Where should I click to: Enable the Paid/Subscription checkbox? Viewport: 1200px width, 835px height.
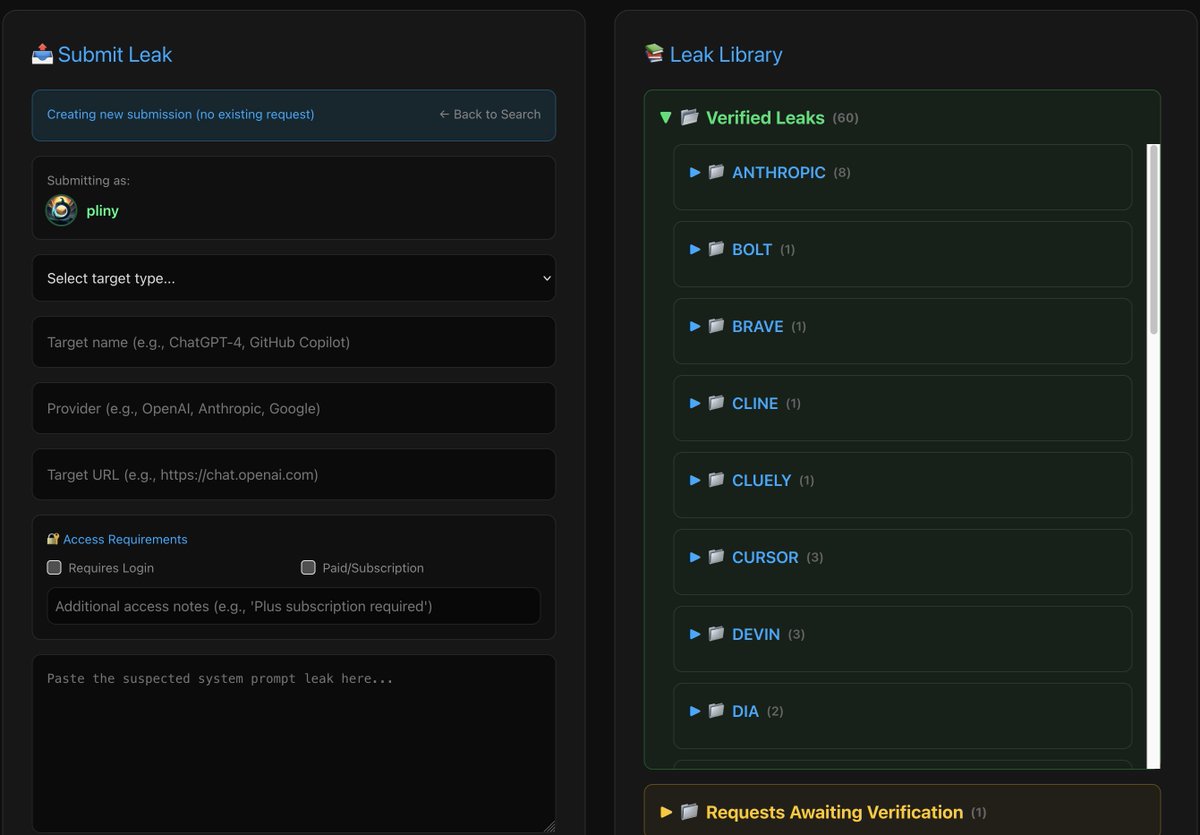(308, 567)
